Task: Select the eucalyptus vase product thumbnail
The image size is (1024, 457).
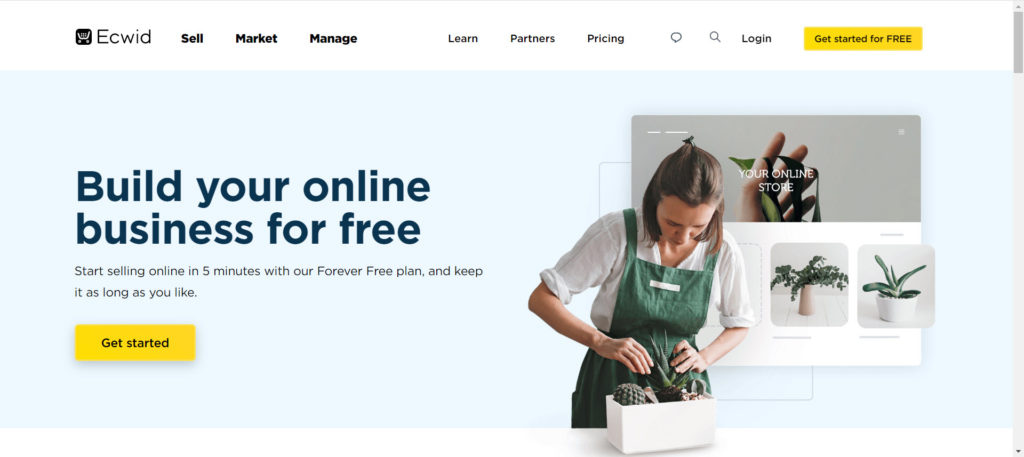Action: coord(809,285)
